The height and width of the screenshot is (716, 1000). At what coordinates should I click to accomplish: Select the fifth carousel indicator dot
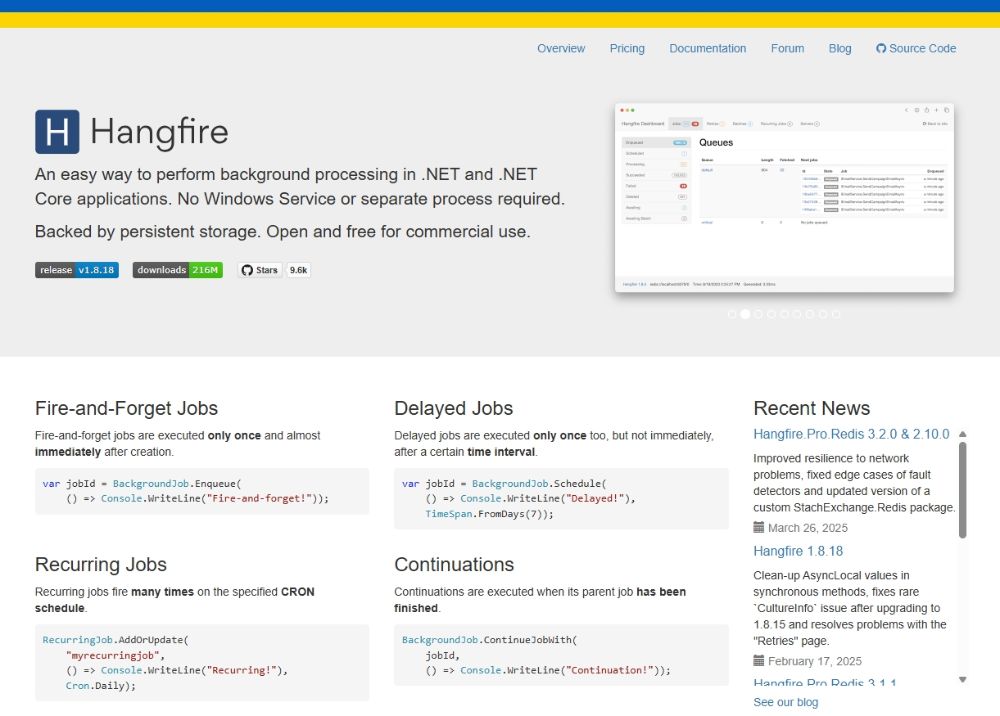click(784, 314)
